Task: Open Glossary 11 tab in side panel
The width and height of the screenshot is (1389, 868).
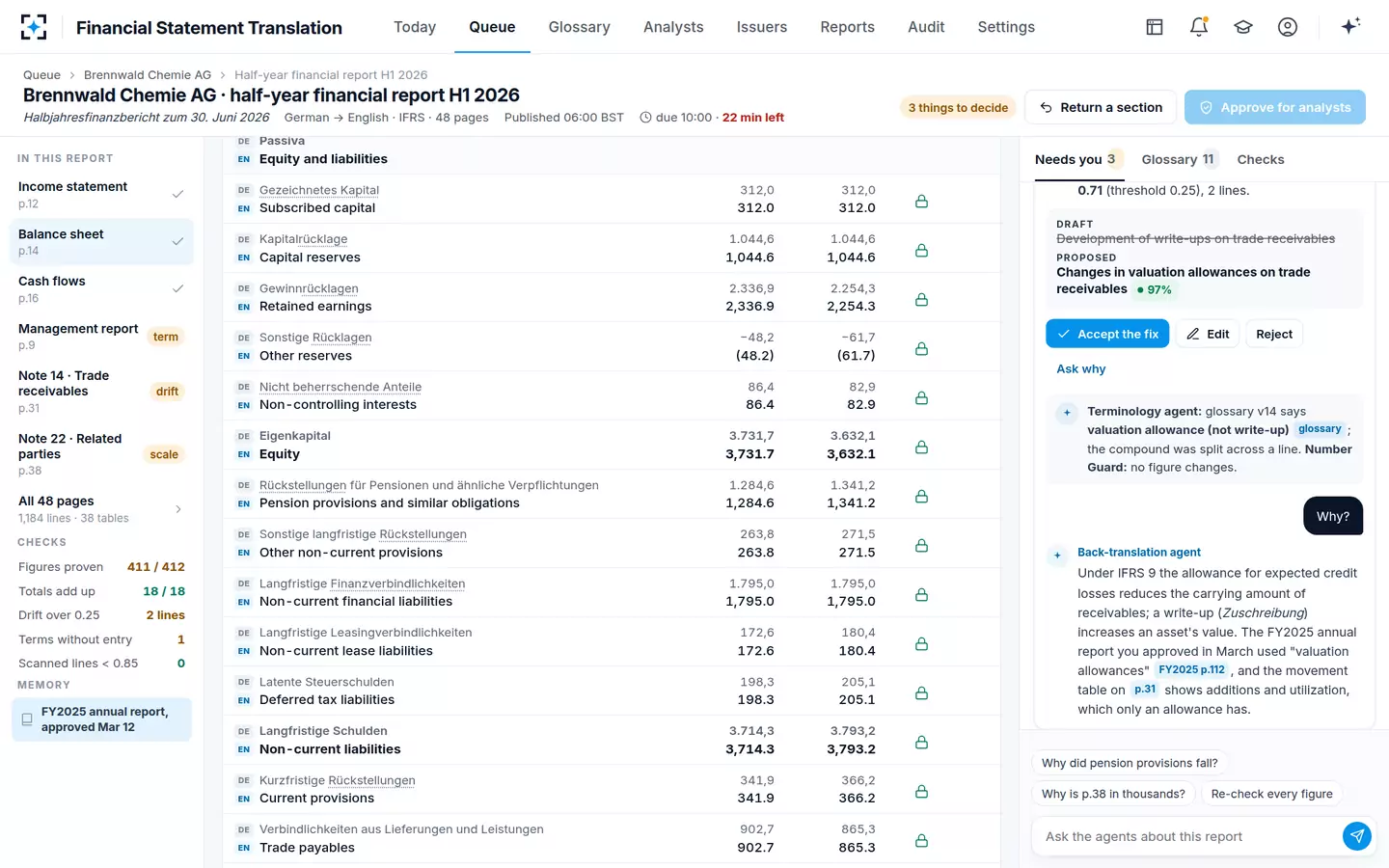Action: pyautogui.click(x=1179, y=159)
